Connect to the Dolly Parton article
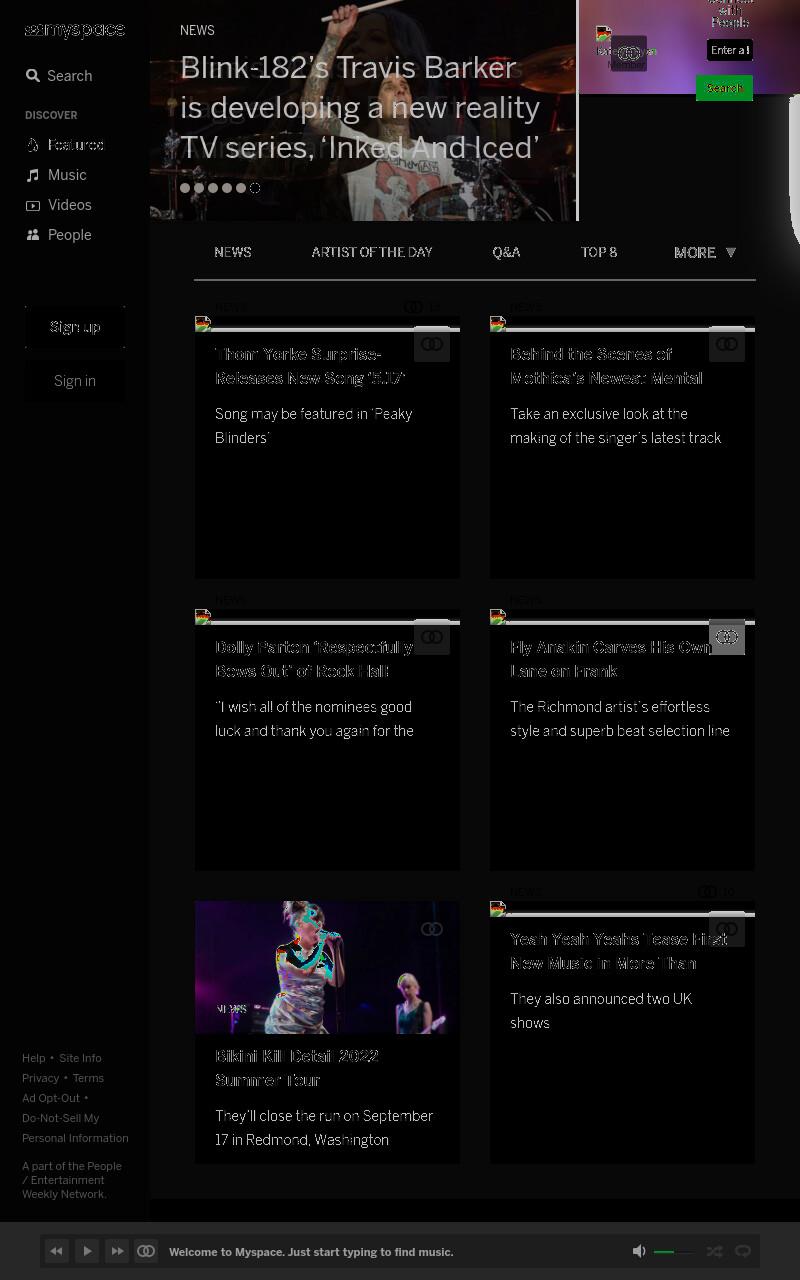The image size is (800, 1280). tap(432, 637)
